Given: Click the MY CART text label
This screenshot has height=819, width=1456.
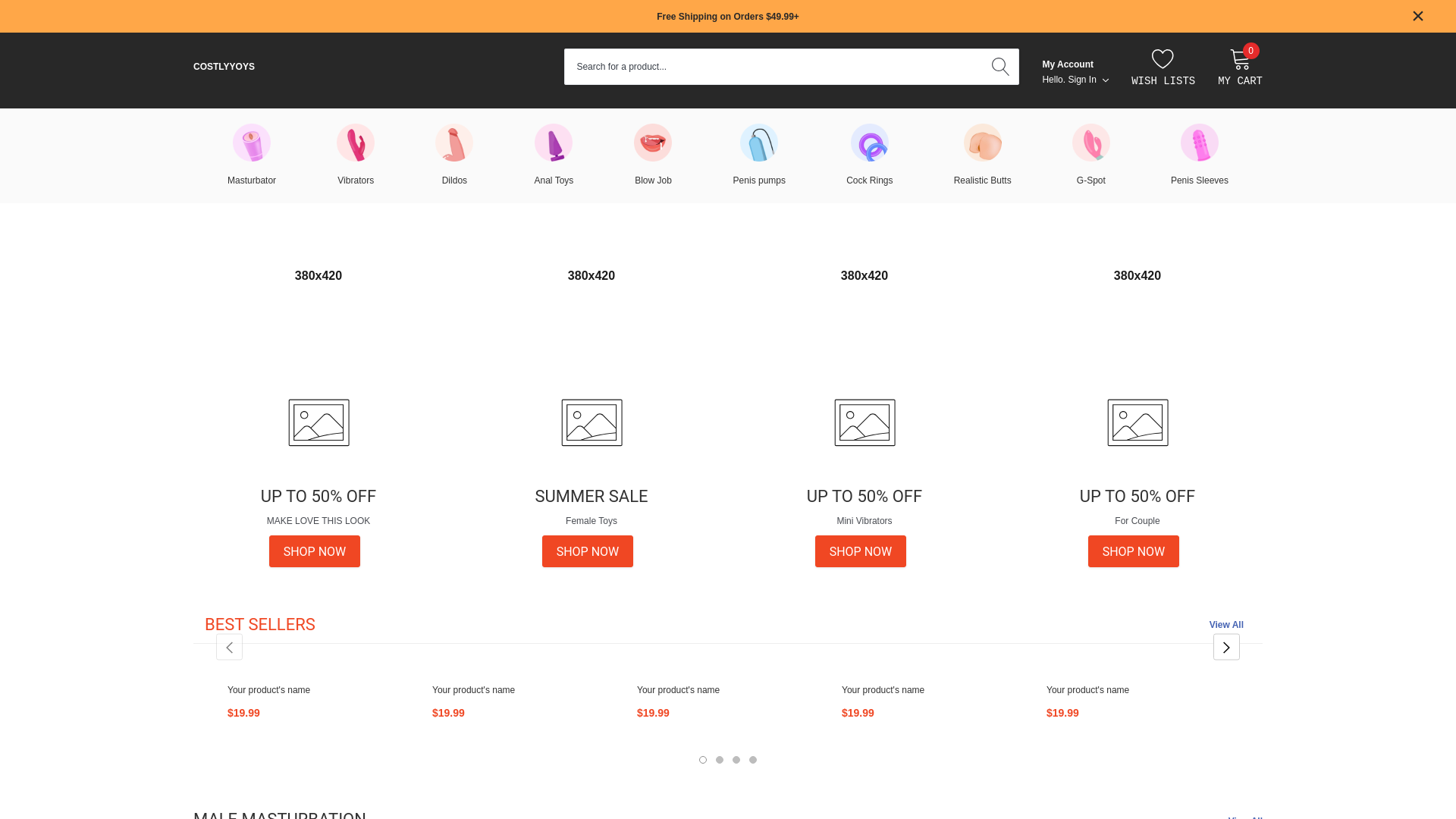Looking at the screenshot, I should [1240, 81].
